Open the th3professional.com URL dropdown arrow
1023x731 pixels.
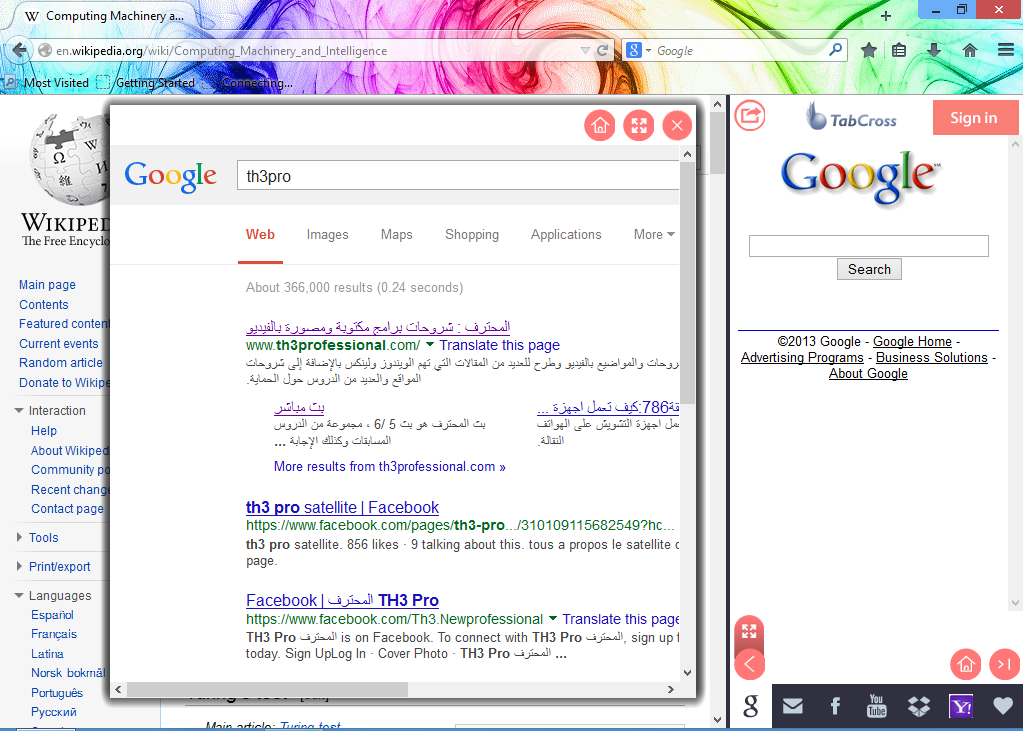pyautogui.click(x=430, y=345)
